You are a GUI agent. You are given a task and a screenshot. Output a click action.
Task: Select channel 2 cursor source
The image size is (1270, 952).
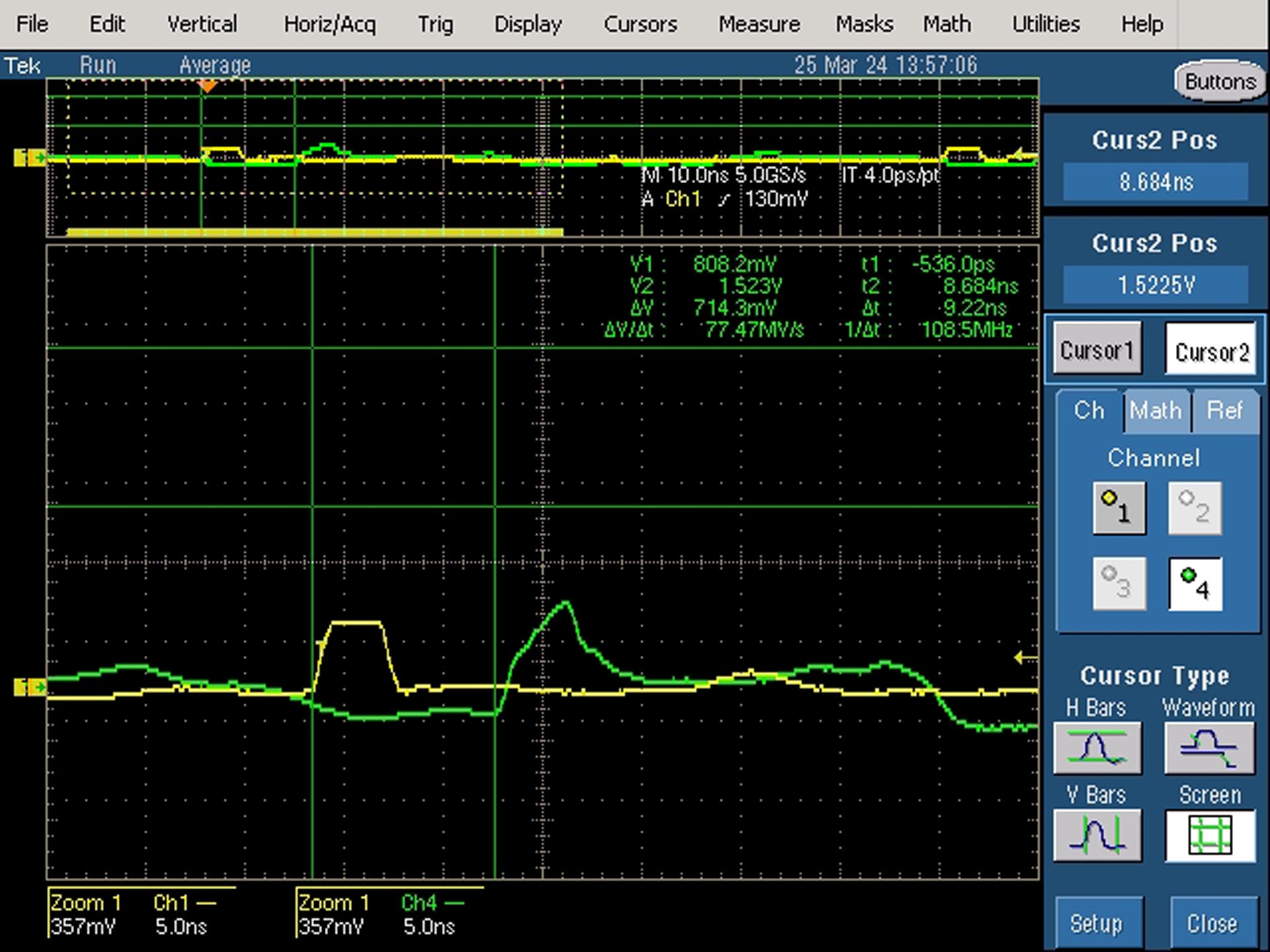pyautogui.click(x=1195, y=508)
